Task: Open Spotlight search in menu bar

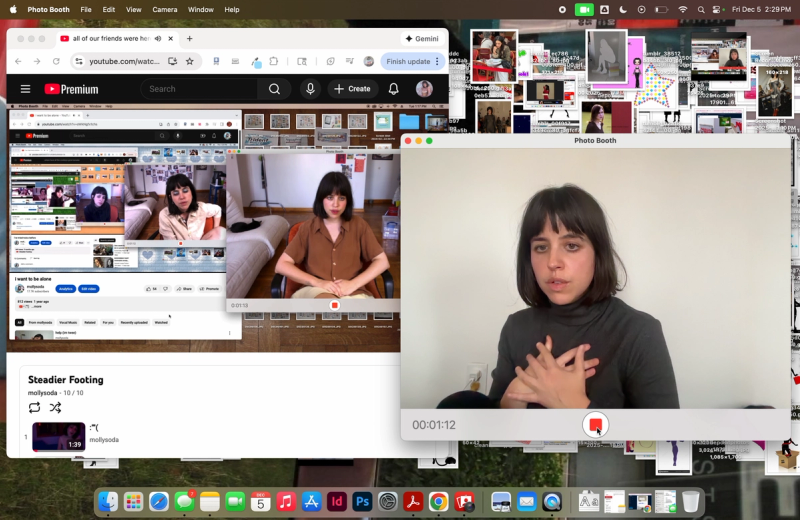Action: point(701,9)
